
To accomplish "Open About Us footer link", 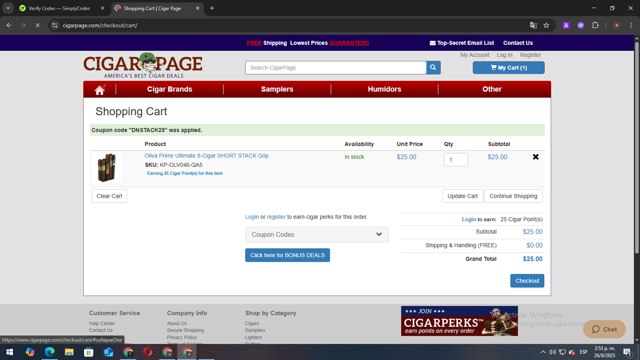I will [177, 323].
